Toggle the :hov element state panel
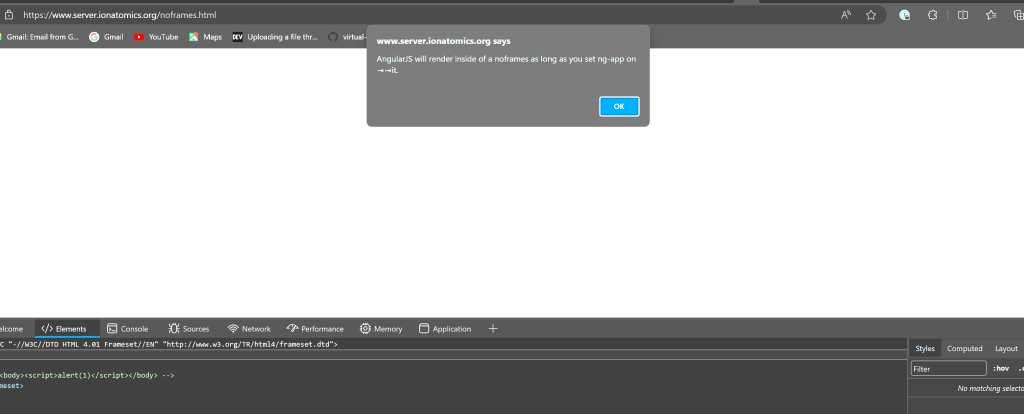The width and height of the screenshot is (1024, 414). tap(1001, 369)
